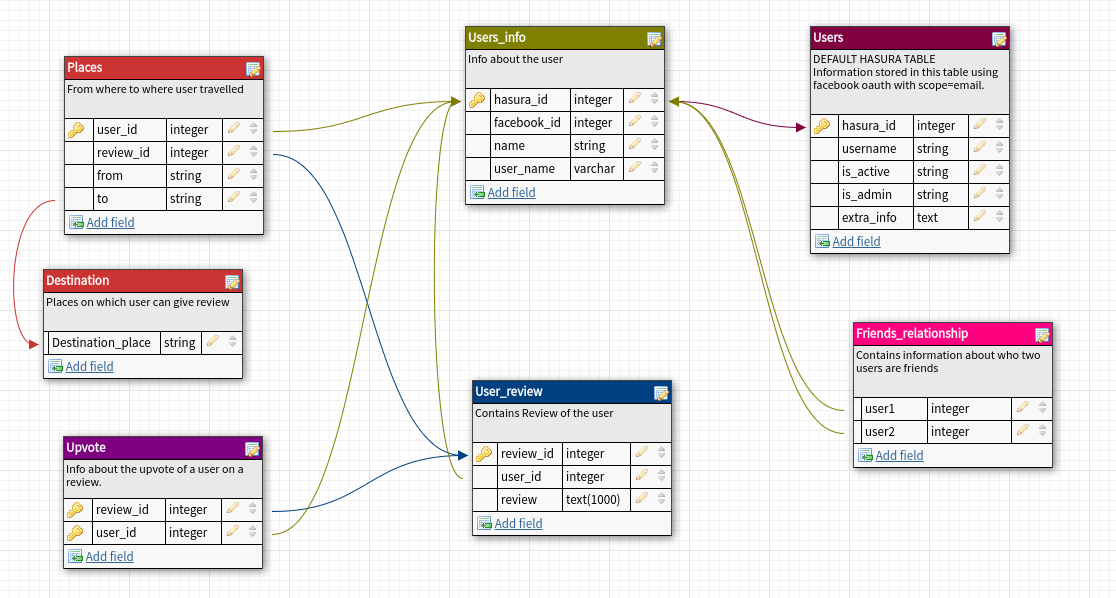Click the key icon for review_id in Upvote
Image resolution: width=1116 pixels, height=598 pixels.
click(77, 509)
